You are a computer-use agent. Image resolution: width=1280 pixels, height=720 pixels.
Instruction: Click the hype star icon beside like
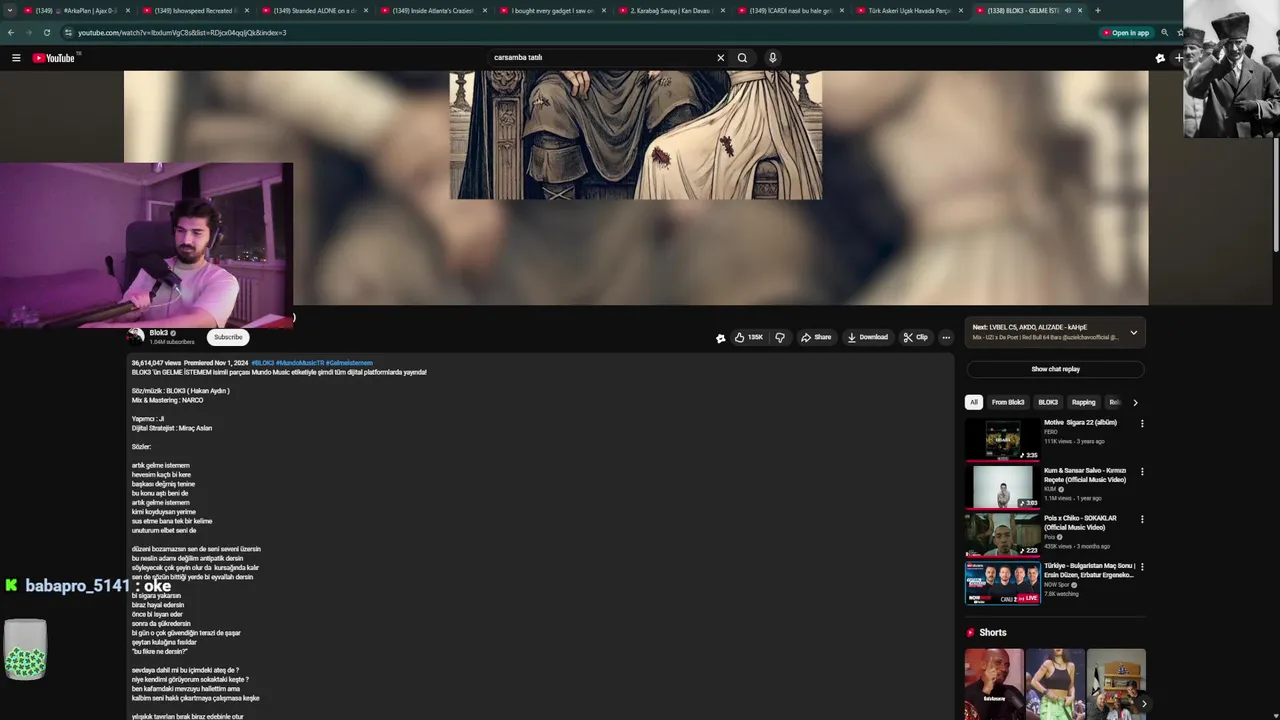pos(720,338)
